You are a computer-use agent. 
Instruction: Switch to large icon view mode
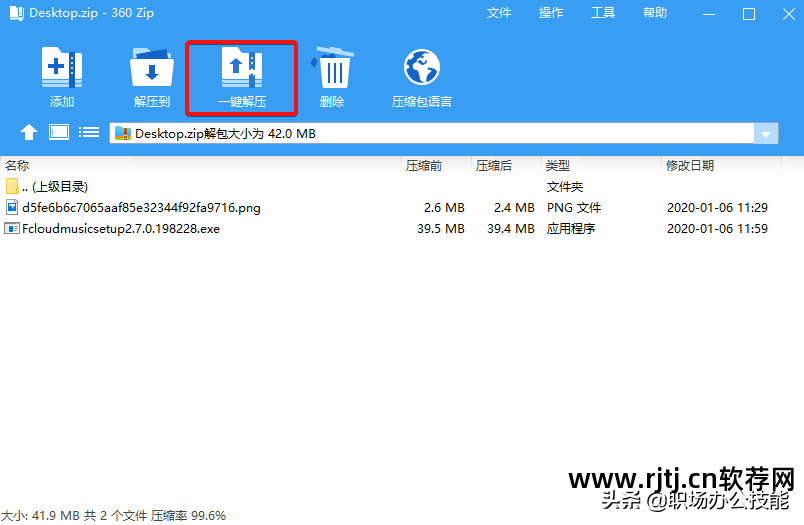coord(59,132)
